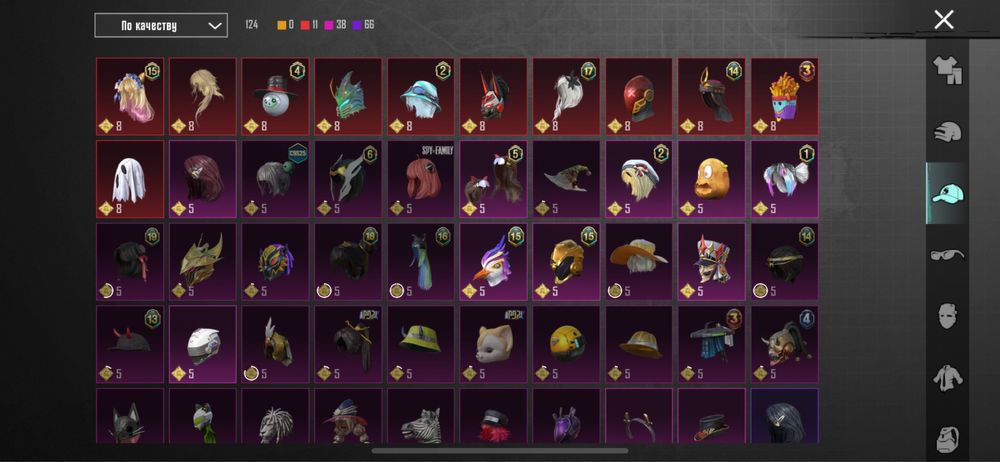Screen dimensions: 1000x462
Task: Select the jacket category in sidebar
Action: coord(947,378)
